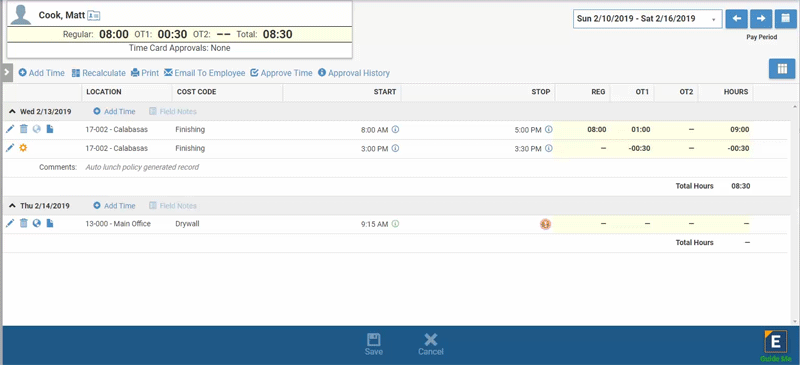Screen dimensions: 800x365
Task: Delete the 8:00 AM Calabasas time entry
Action: coord(23,130)
